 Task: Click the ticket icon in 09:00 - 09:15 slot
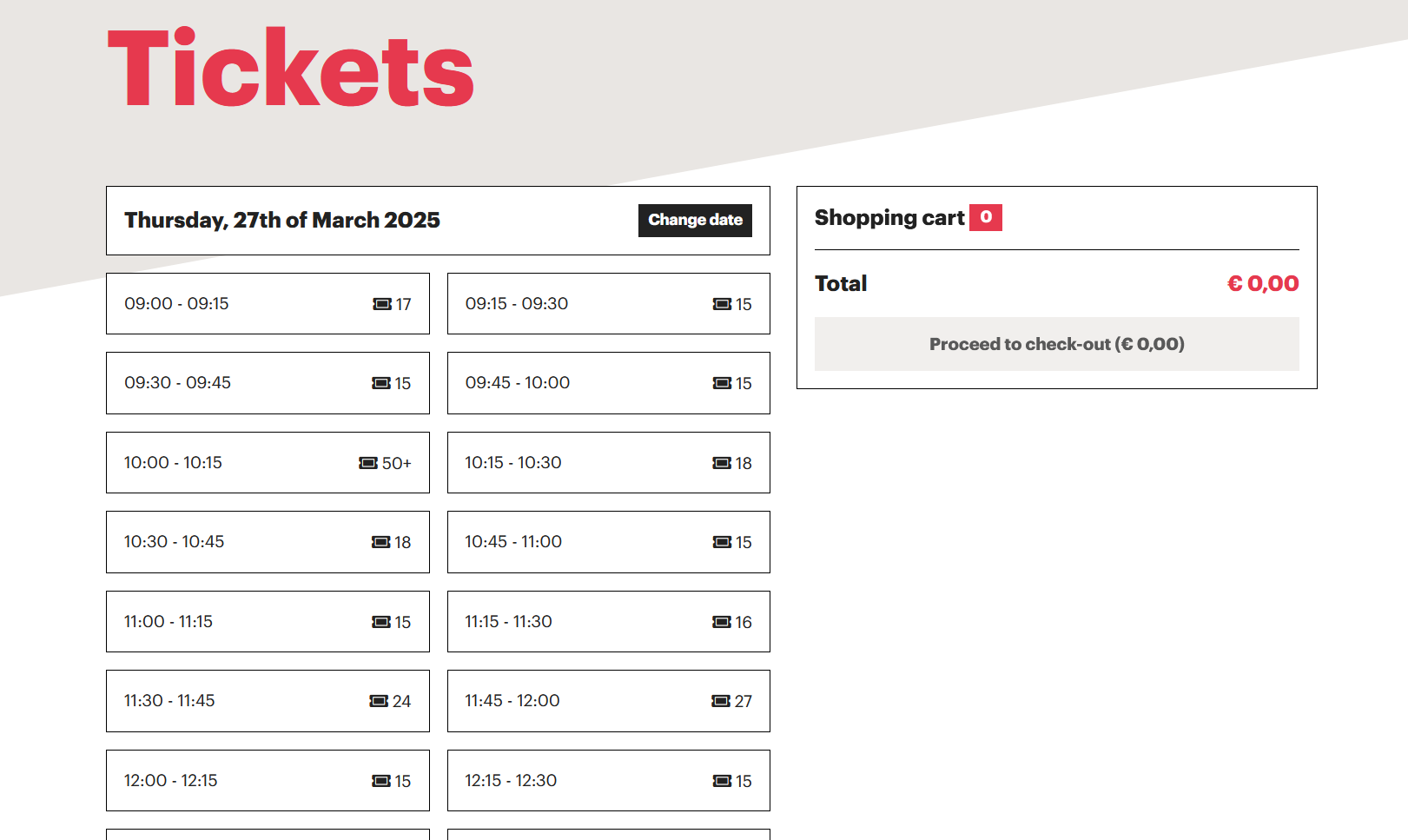tap(381, 304)
